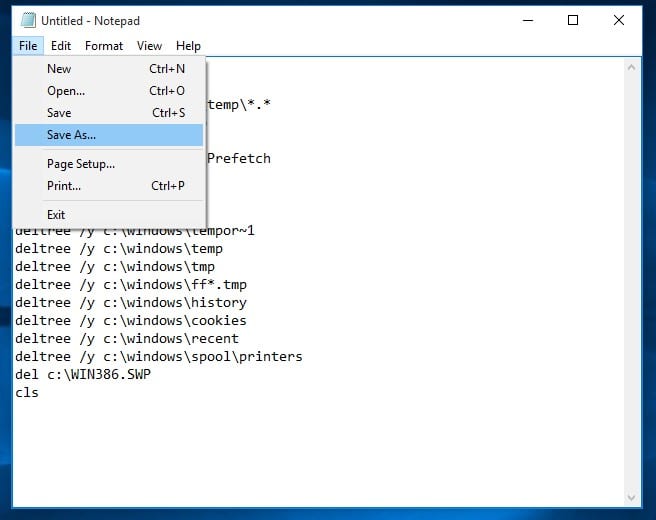Click the scrollbar down arrow
Image resolution: width=656 pixels, height=520 pixels.
(632, 498)
